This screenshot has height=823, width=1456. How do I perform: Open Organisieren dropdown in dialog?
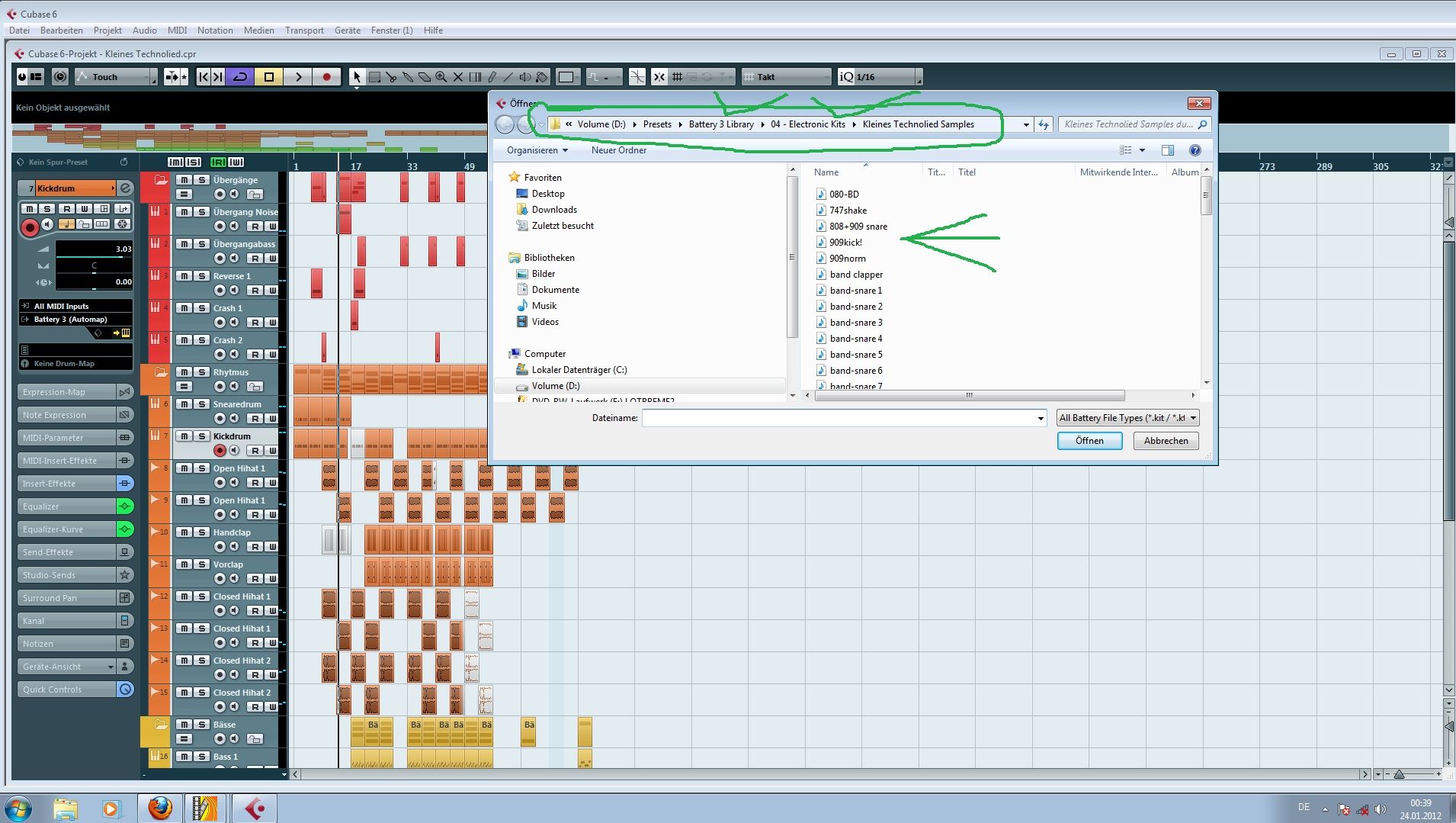[537, 150]
